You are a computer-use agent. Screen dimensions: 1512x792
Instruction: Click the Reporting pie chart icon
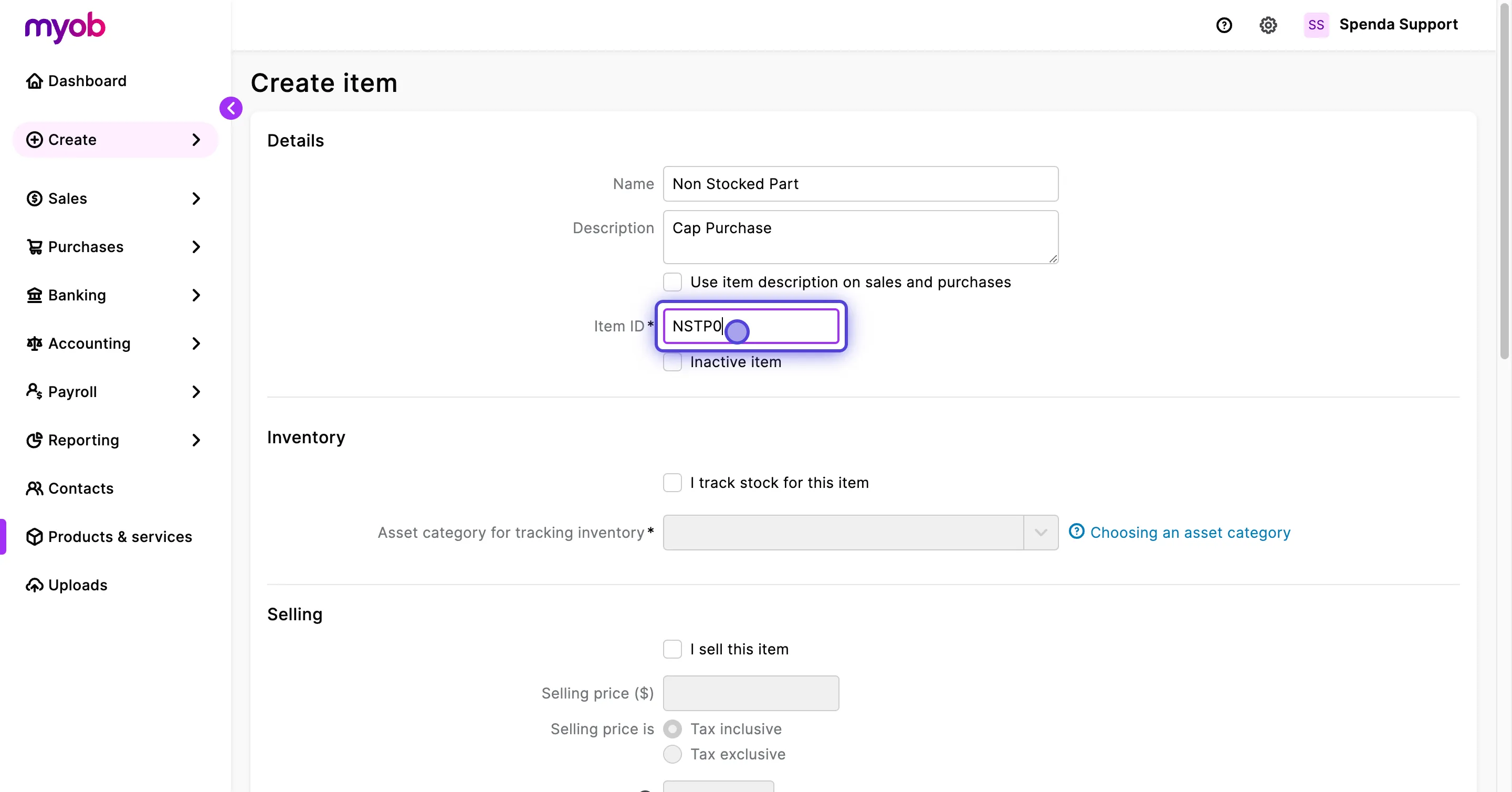tap(35, 440)
